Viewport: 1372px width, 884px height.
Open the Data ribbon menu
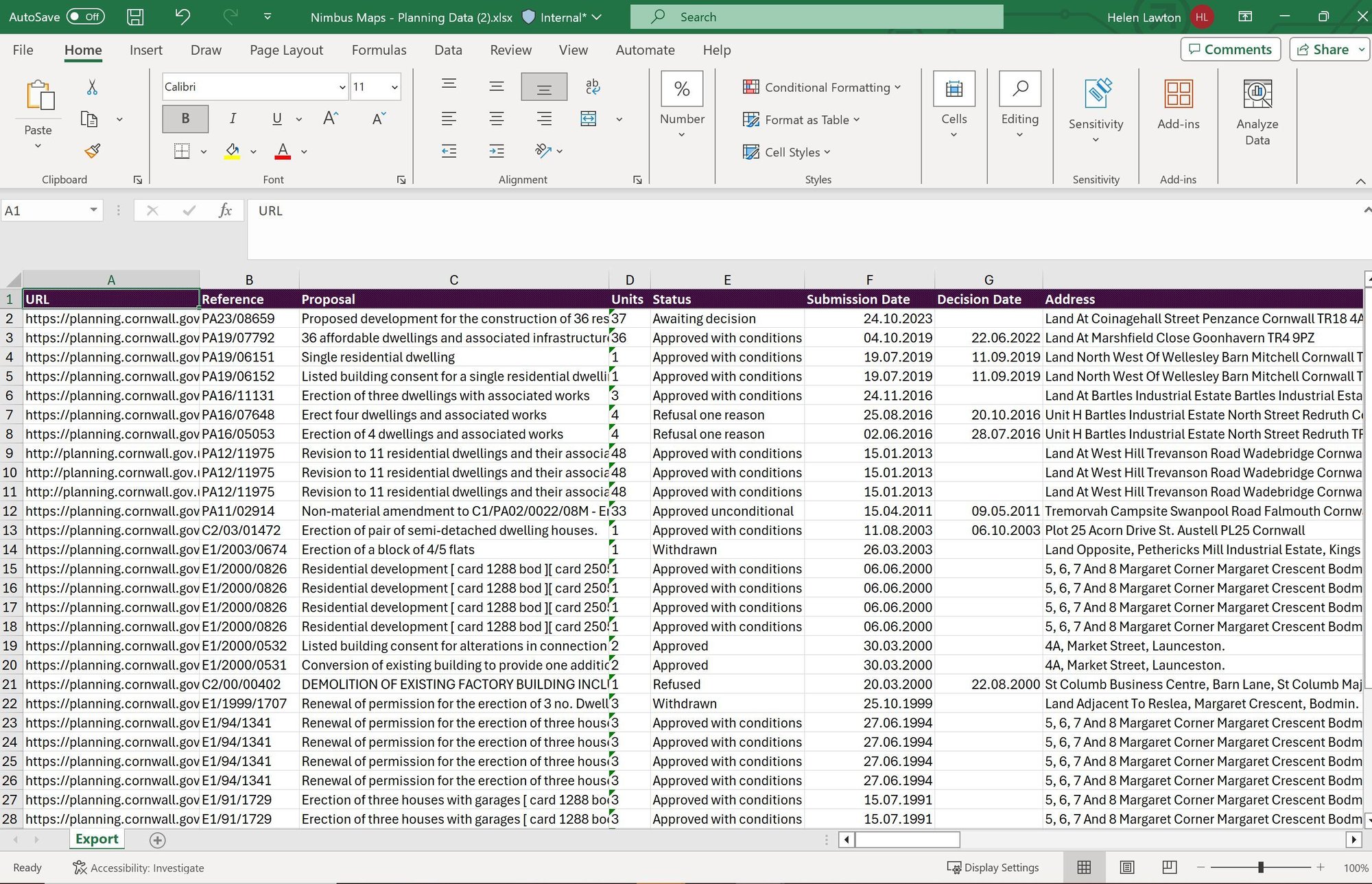point(447,49)
